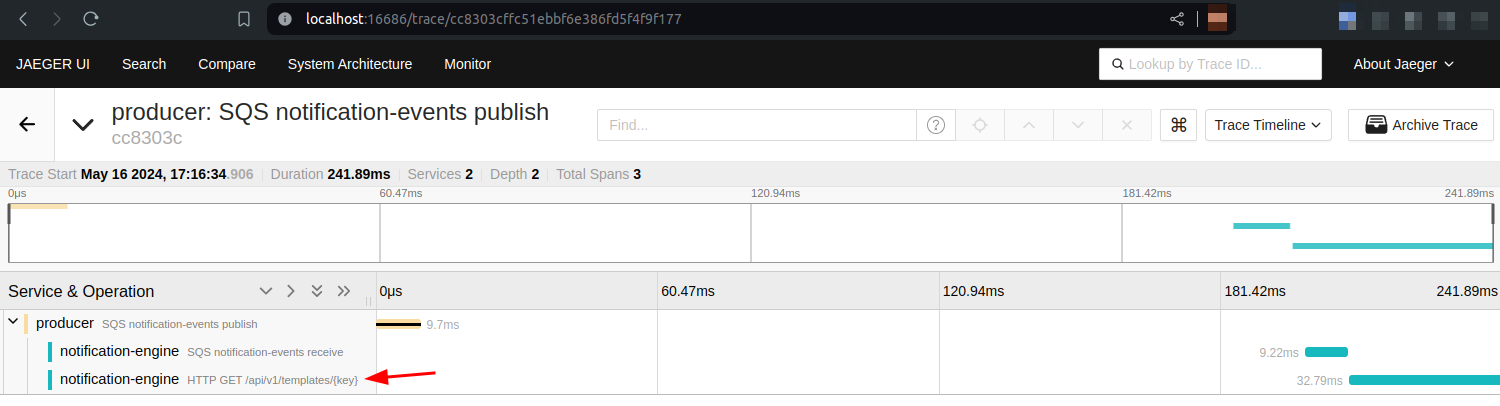The height and width of the screenshot is (406, 1500).
Task: Reload the browser page
Action: tap(91, 19)
